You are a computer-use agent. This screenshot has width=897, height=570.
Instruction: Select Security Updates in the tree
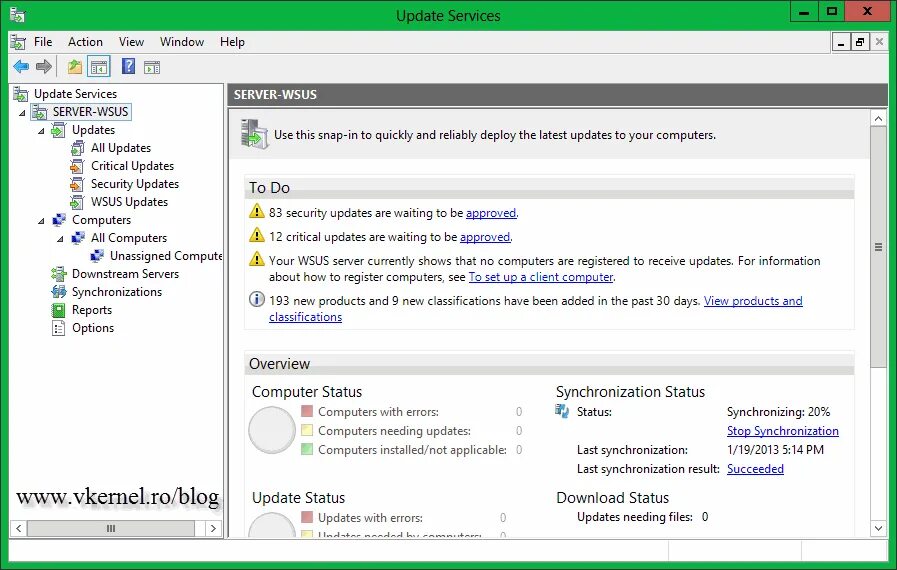point(135,184)
